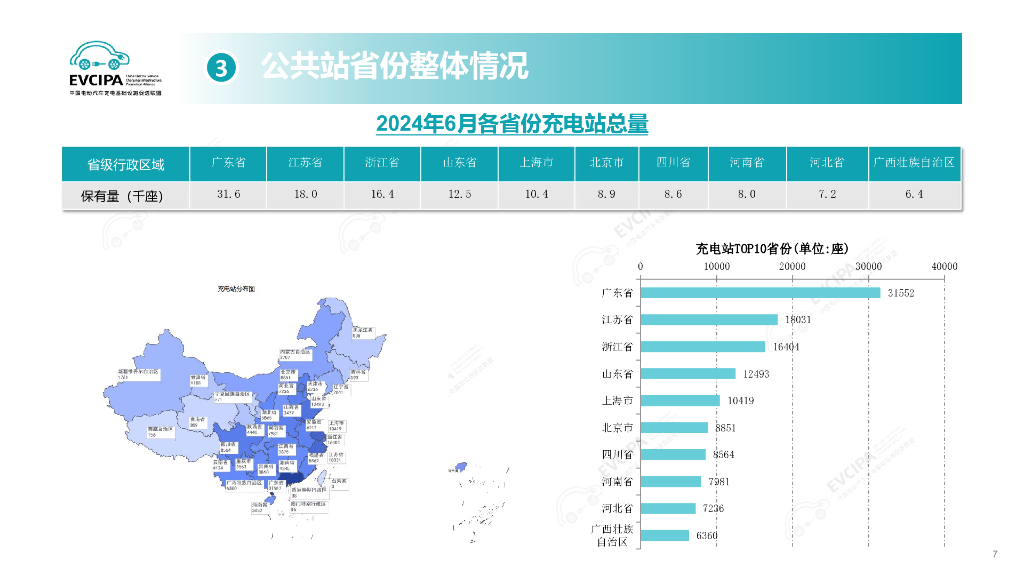Screen dimensions: 1024x576
Task: Select the 四川省 table header
Action: tap(674, 163)
